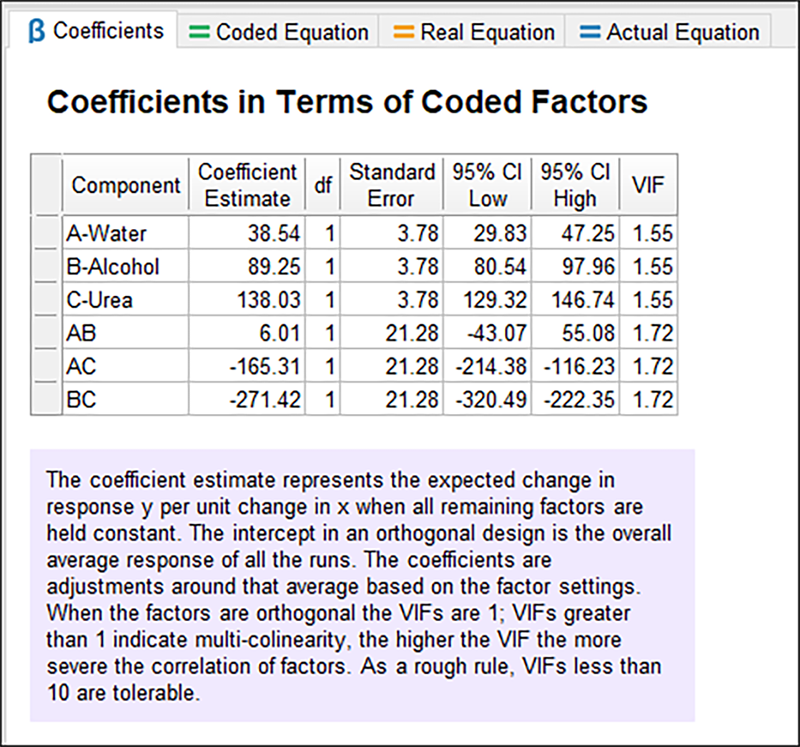Click the blue Actual Equation tab icon
The height and width of the screenshot is (747, 800).
click(x=589, y=32)
